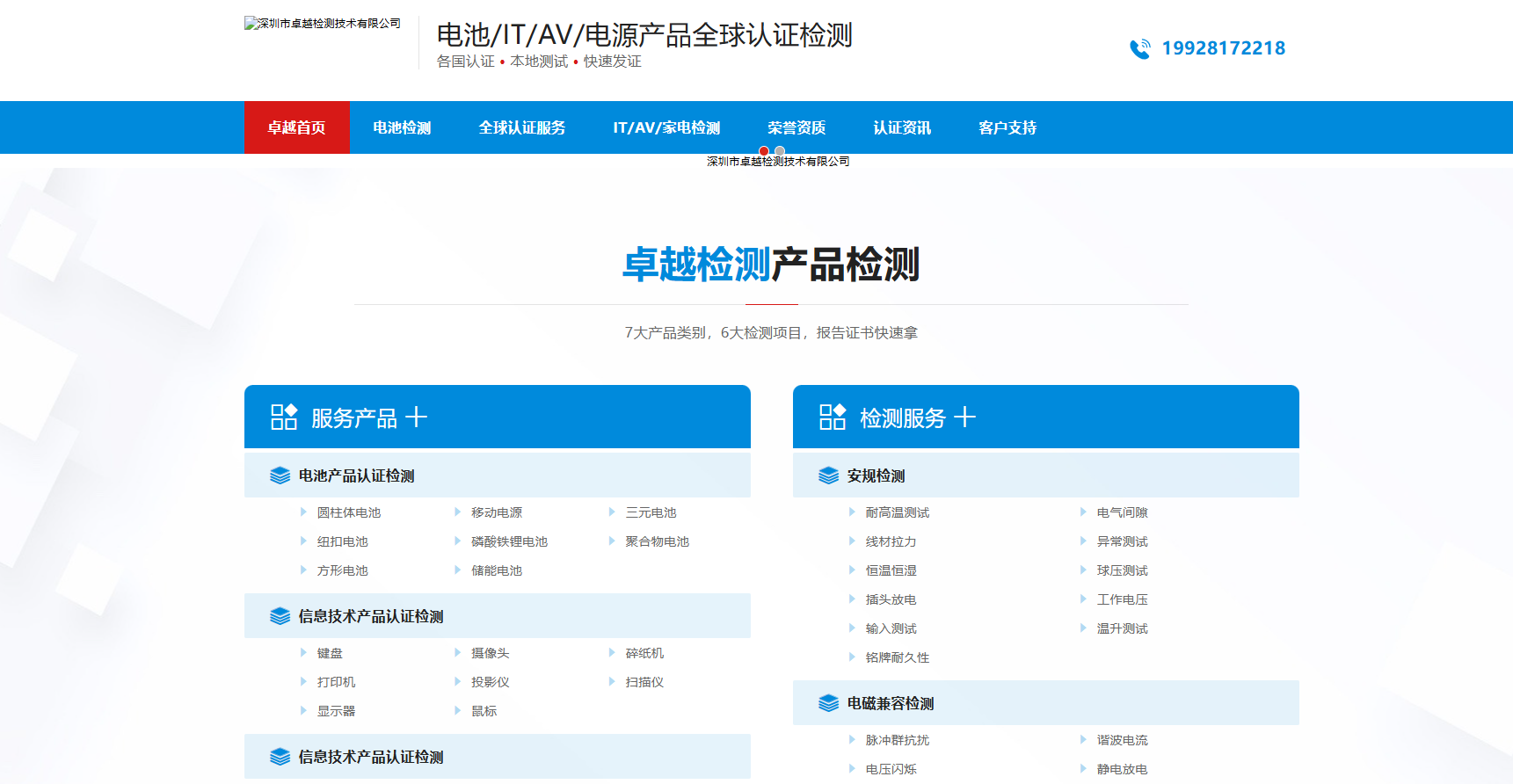Open the 磷酸铁锂电池 link

509,541
